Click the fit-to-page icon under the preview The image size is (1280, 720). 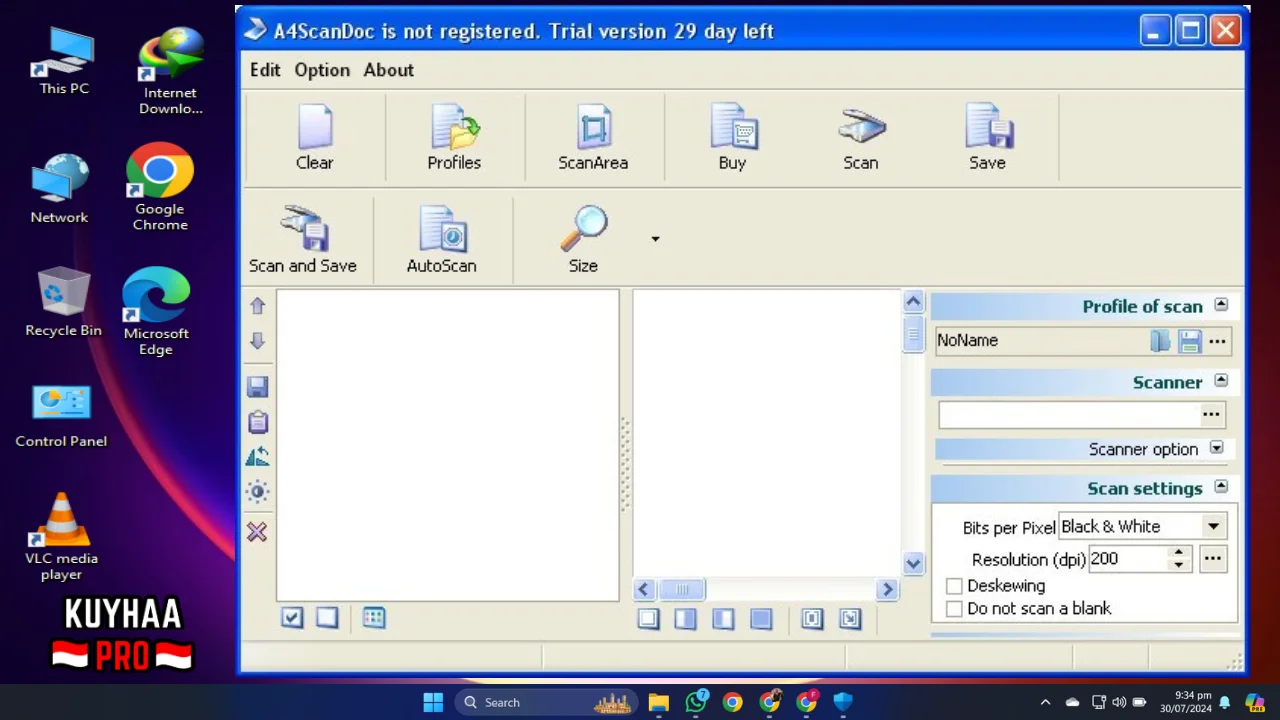[x=812, y=619]
